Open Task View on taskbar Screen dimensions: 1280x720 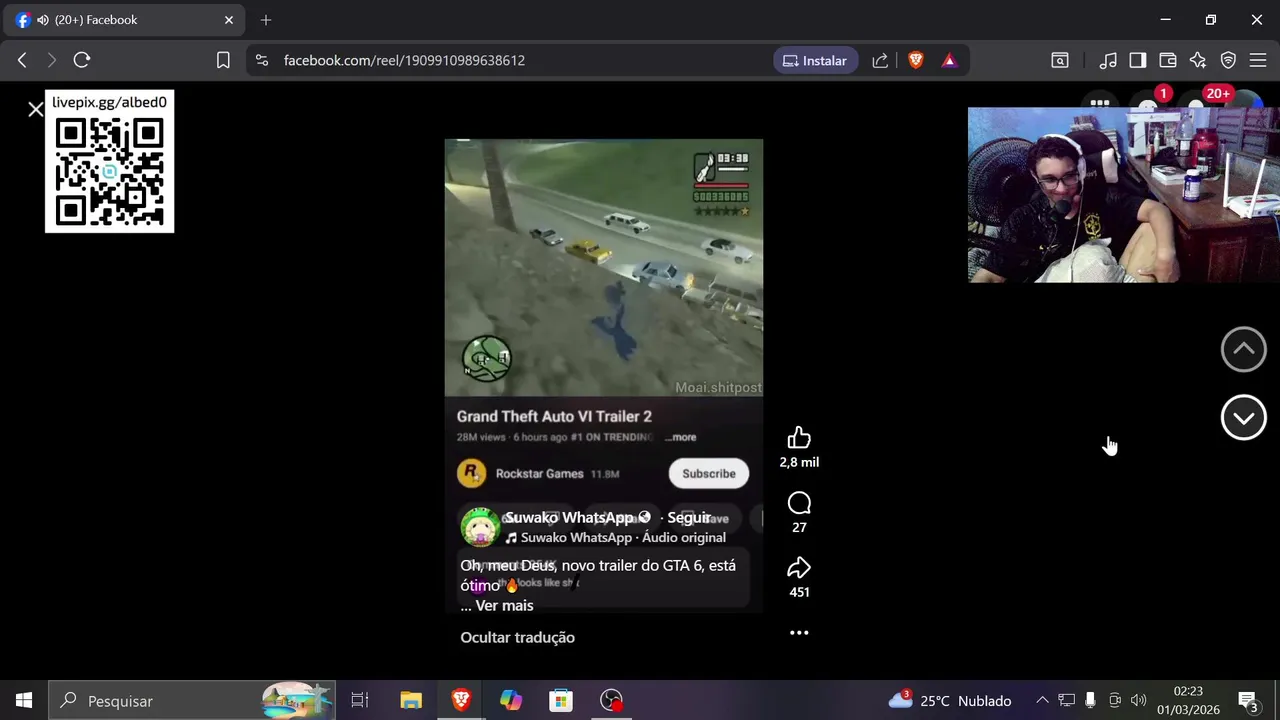pyautogui.click(x=360, y=701)
